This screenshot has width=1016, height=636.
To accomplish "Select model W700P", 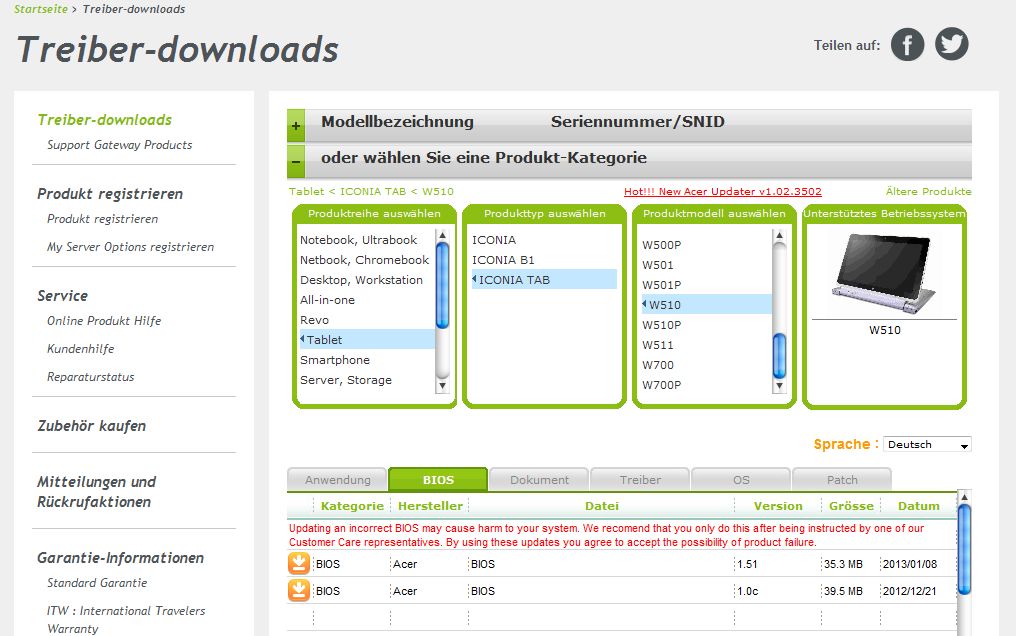I will click(662, 385).
